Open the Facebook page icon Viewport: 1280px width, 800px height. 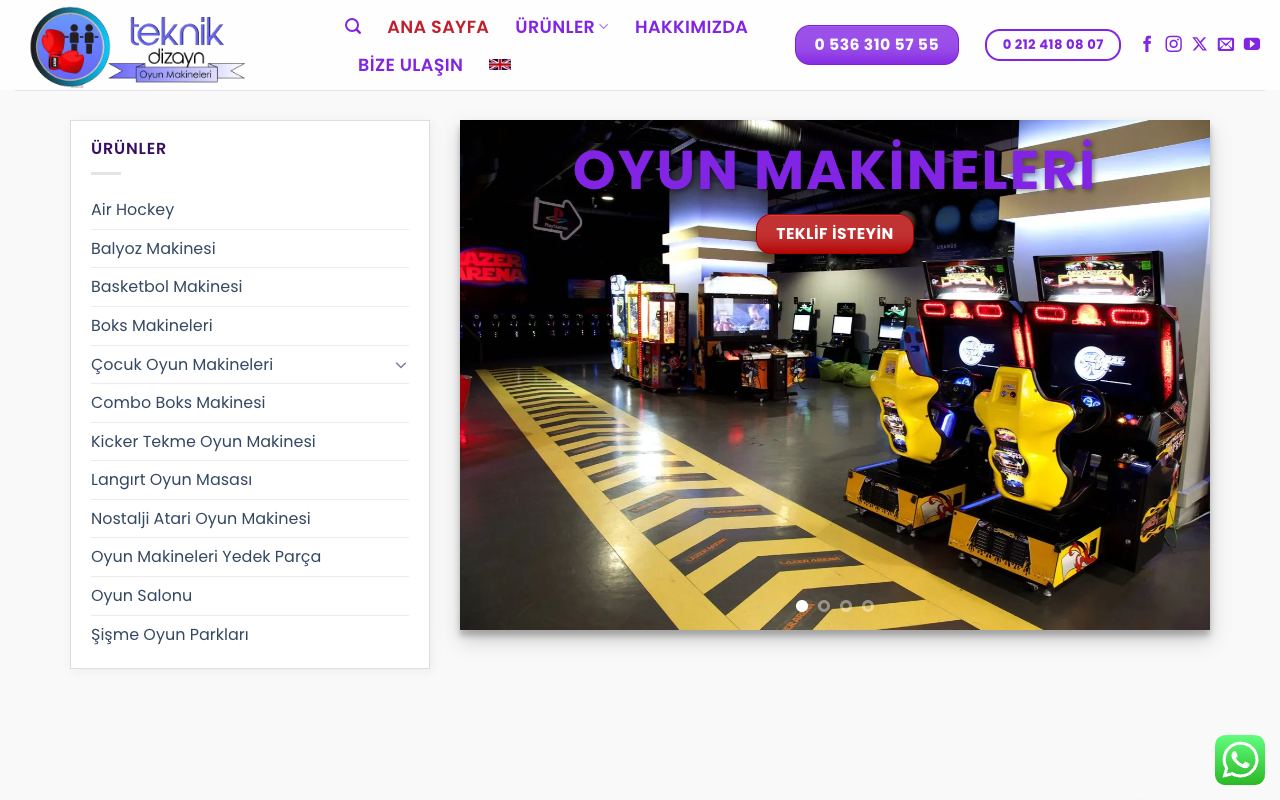[1147, 44]
